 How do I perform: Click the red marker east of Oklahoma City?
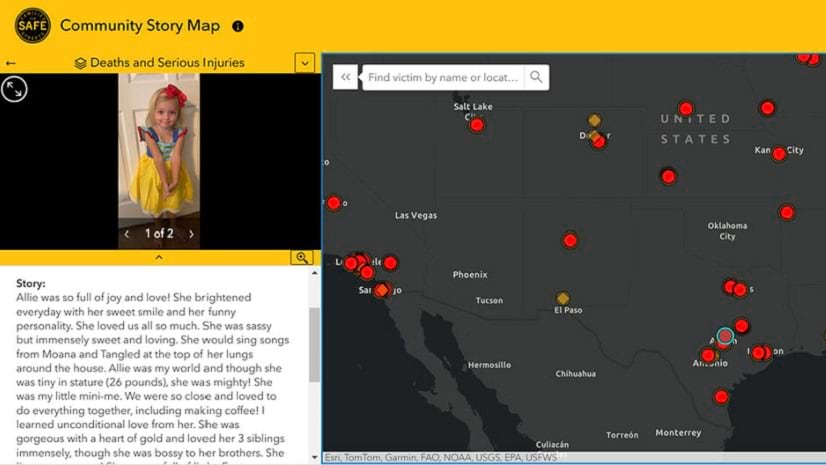point(787,212)
